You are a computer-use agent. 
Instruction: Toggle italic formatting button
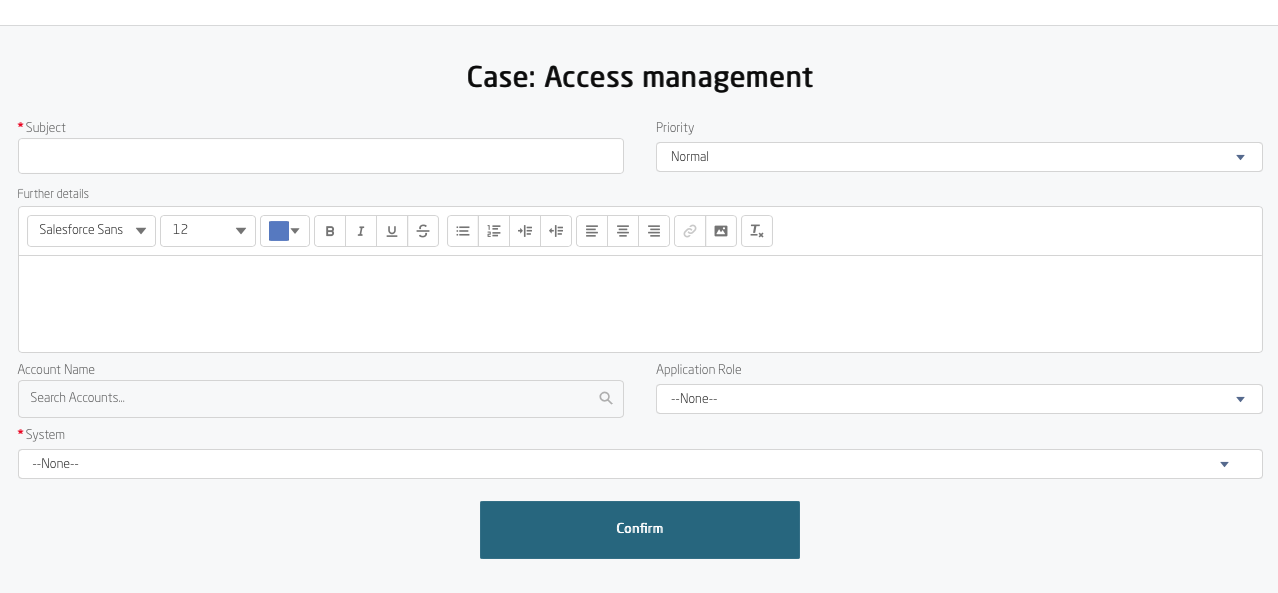(361, 231)
